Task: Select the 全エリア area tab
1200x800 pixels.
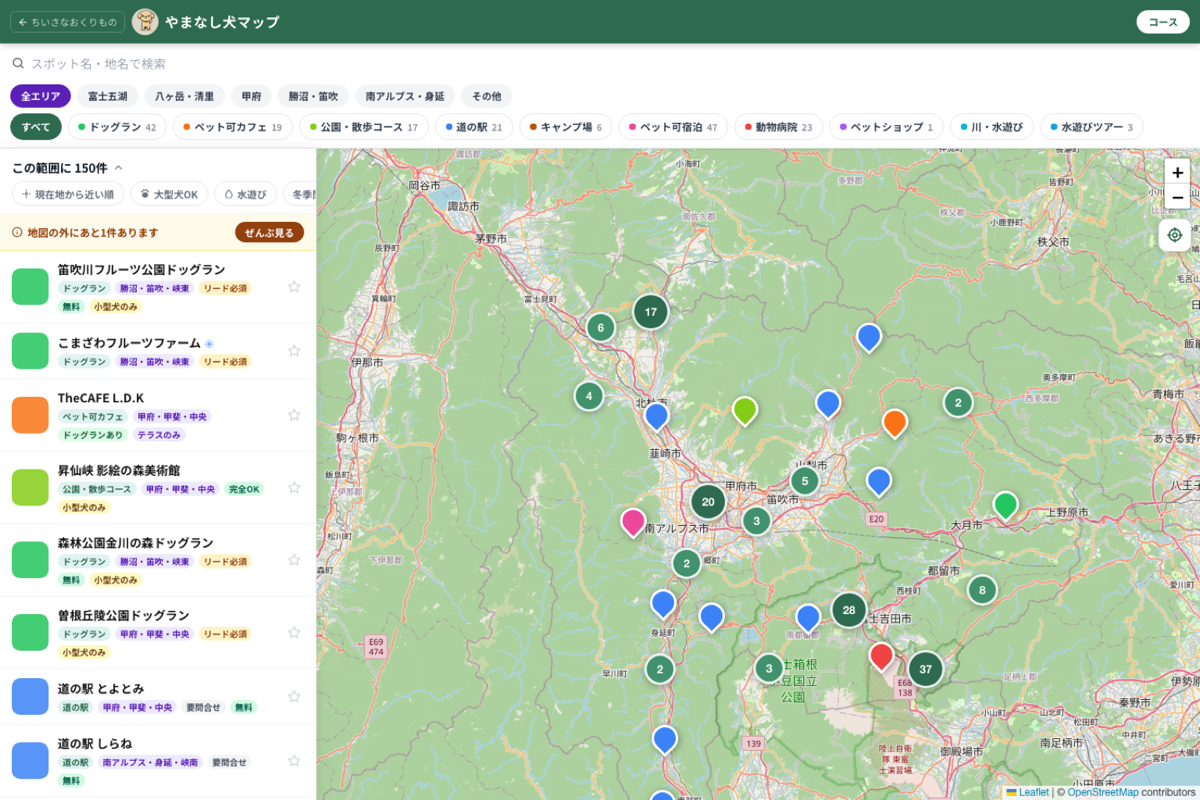Action: coord(40,96)
